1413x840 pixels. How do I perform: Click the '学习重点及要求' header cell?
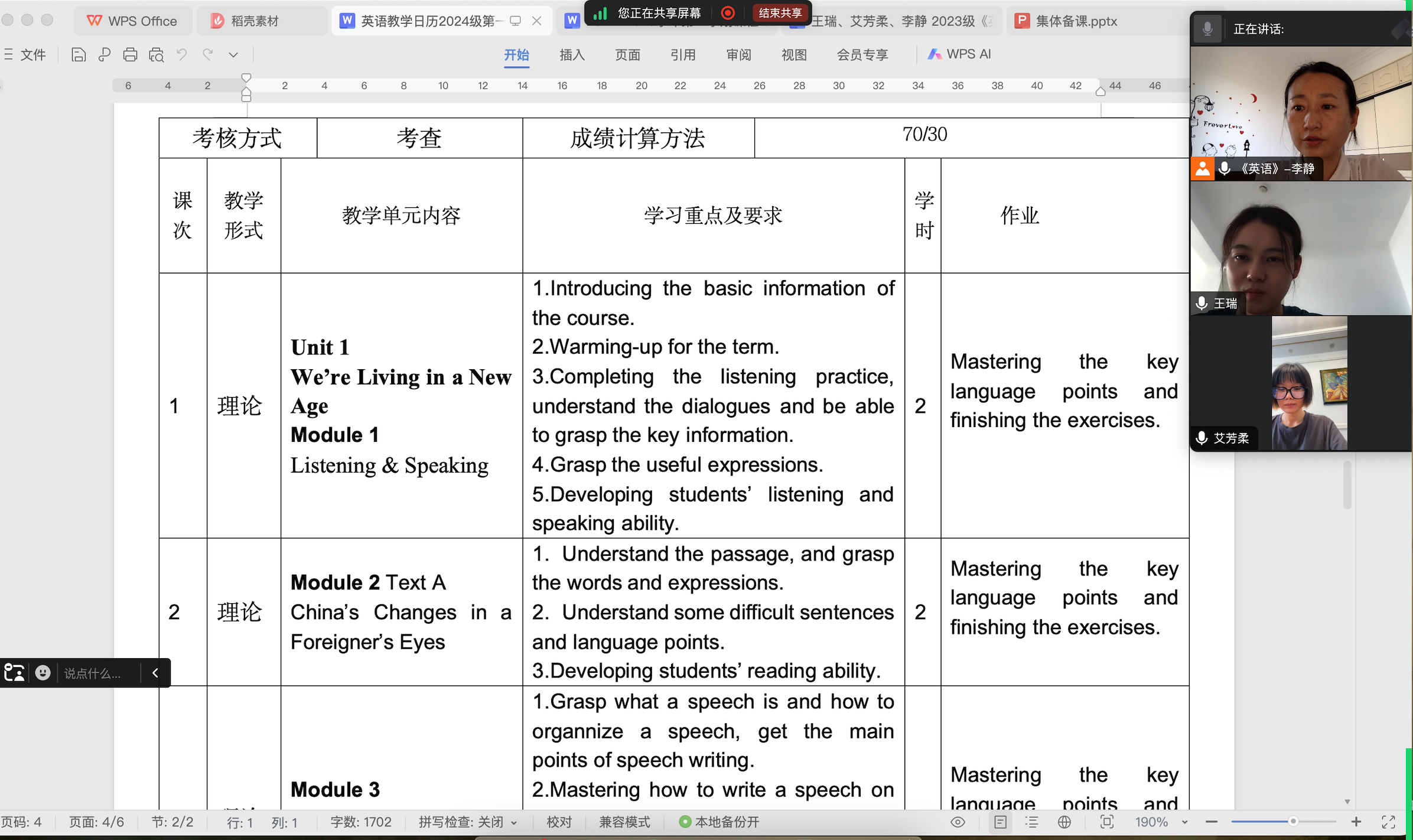(x=713, y=216)
